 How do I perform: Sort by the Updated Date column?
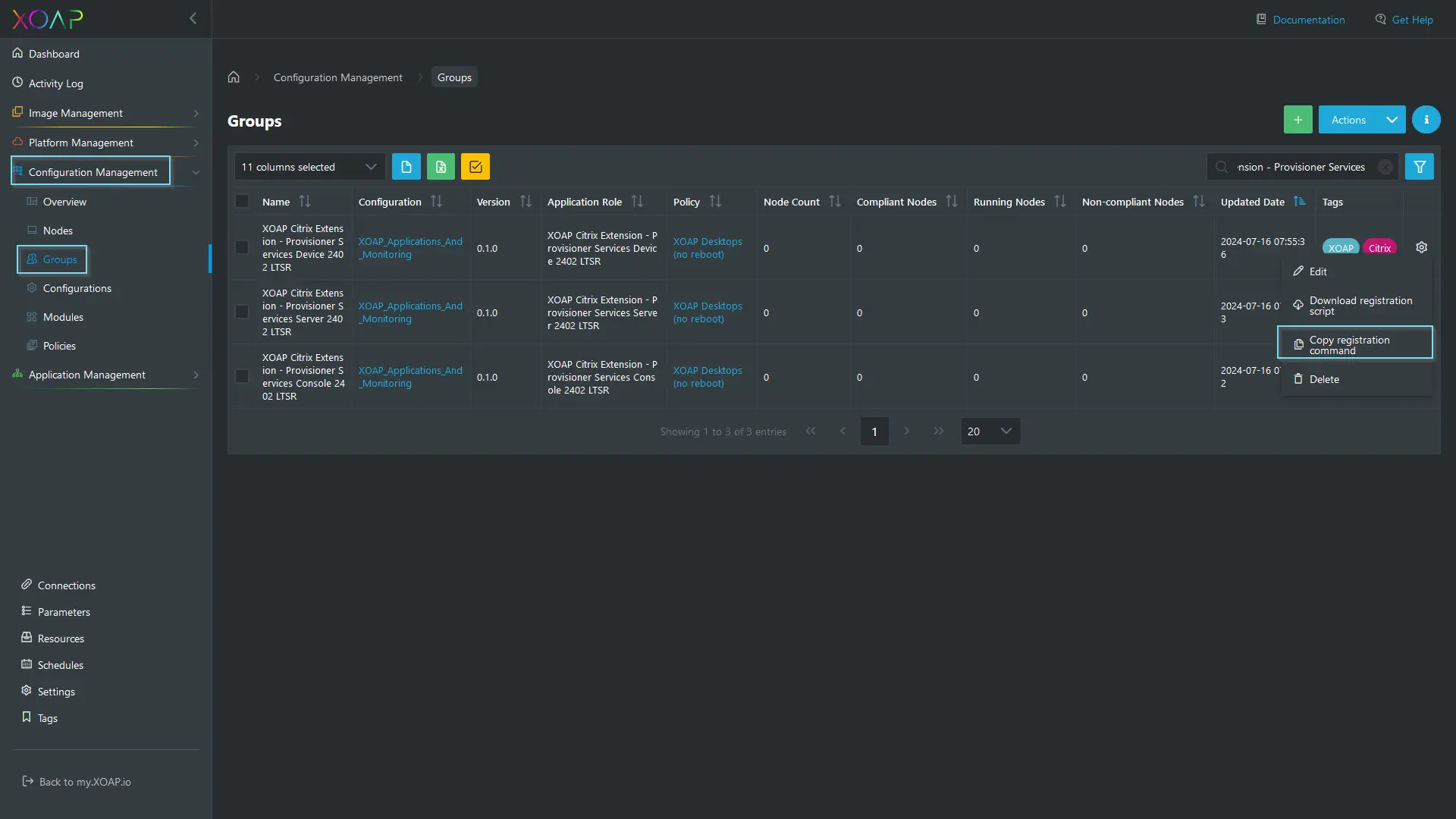1300,202
